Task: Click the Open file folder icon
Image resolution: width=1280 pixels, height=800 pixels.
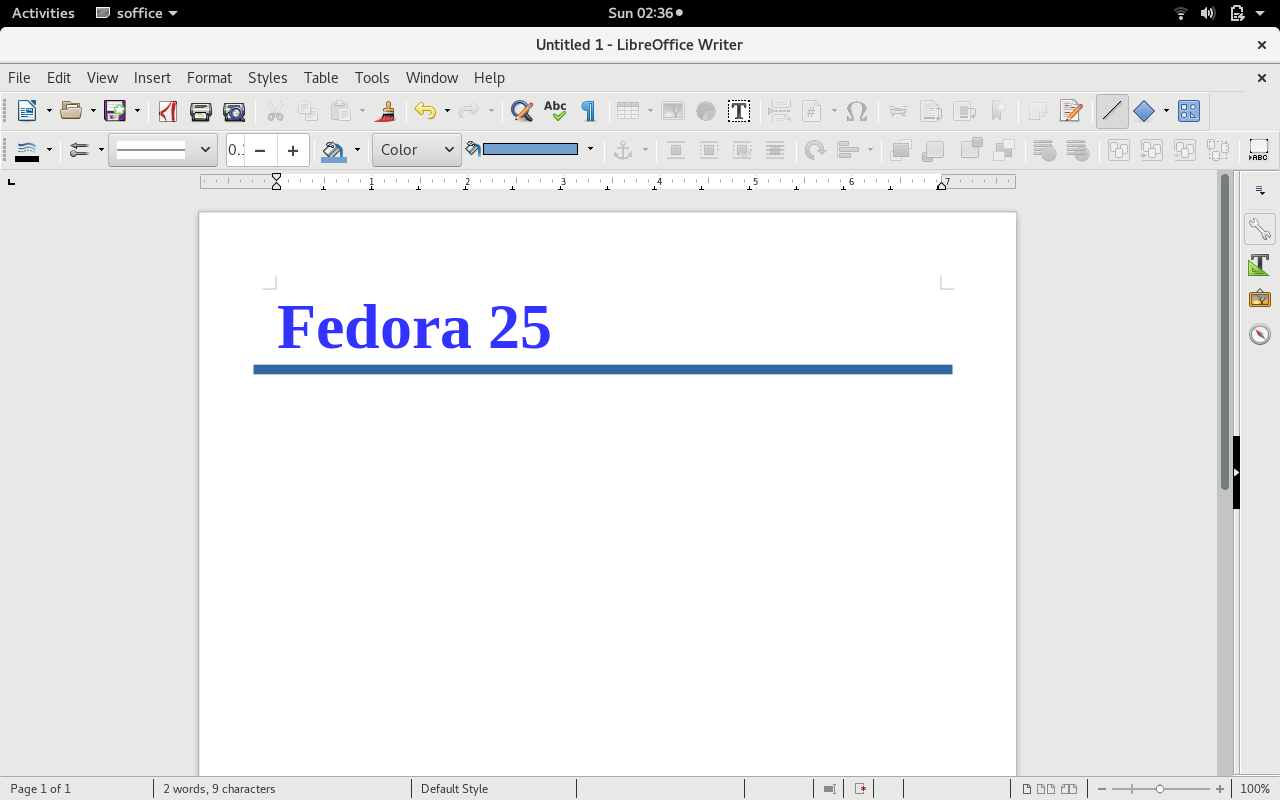Action: (71, 111)
